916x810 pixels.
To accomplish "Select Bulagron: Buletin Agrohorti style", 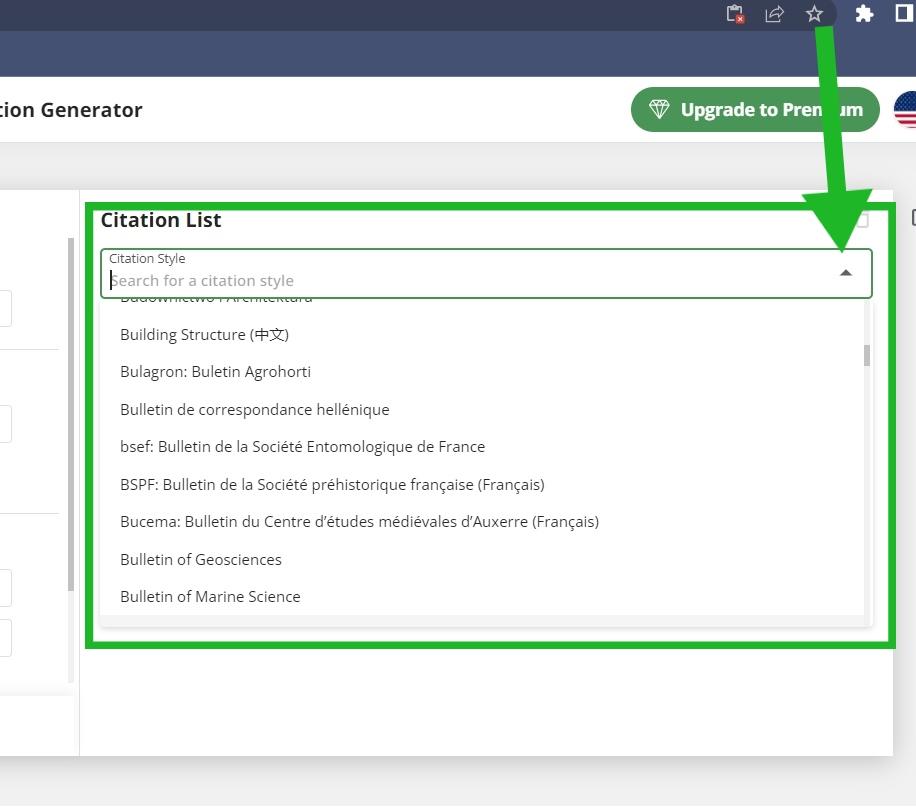I will [x=482, y=373].
